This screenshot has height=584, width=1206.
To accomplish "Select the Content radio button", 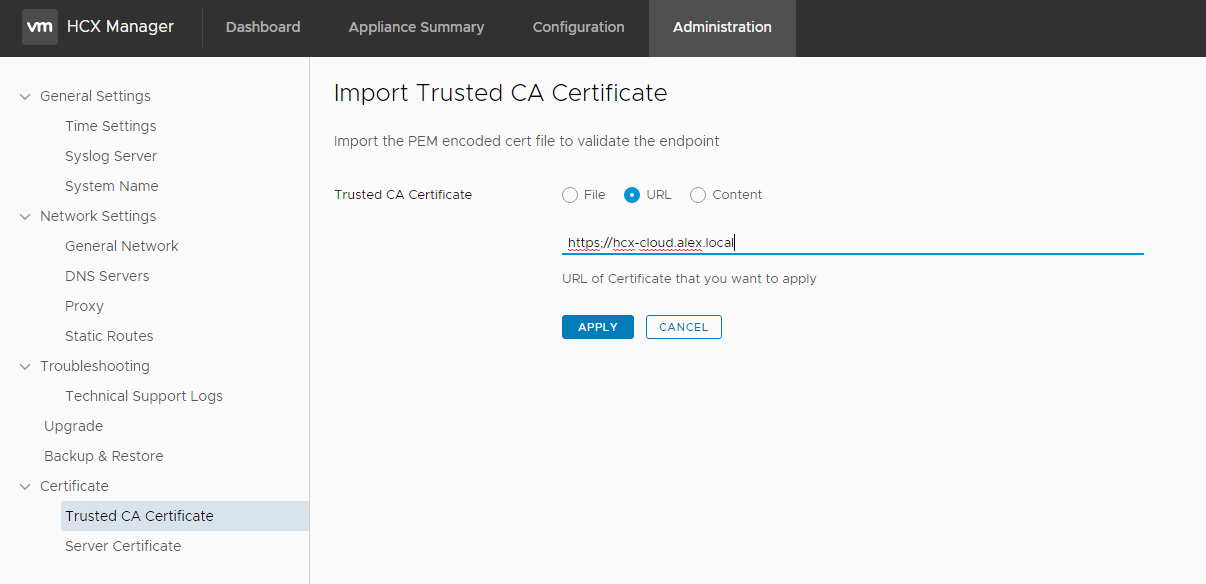I will [x=698, y=195].
